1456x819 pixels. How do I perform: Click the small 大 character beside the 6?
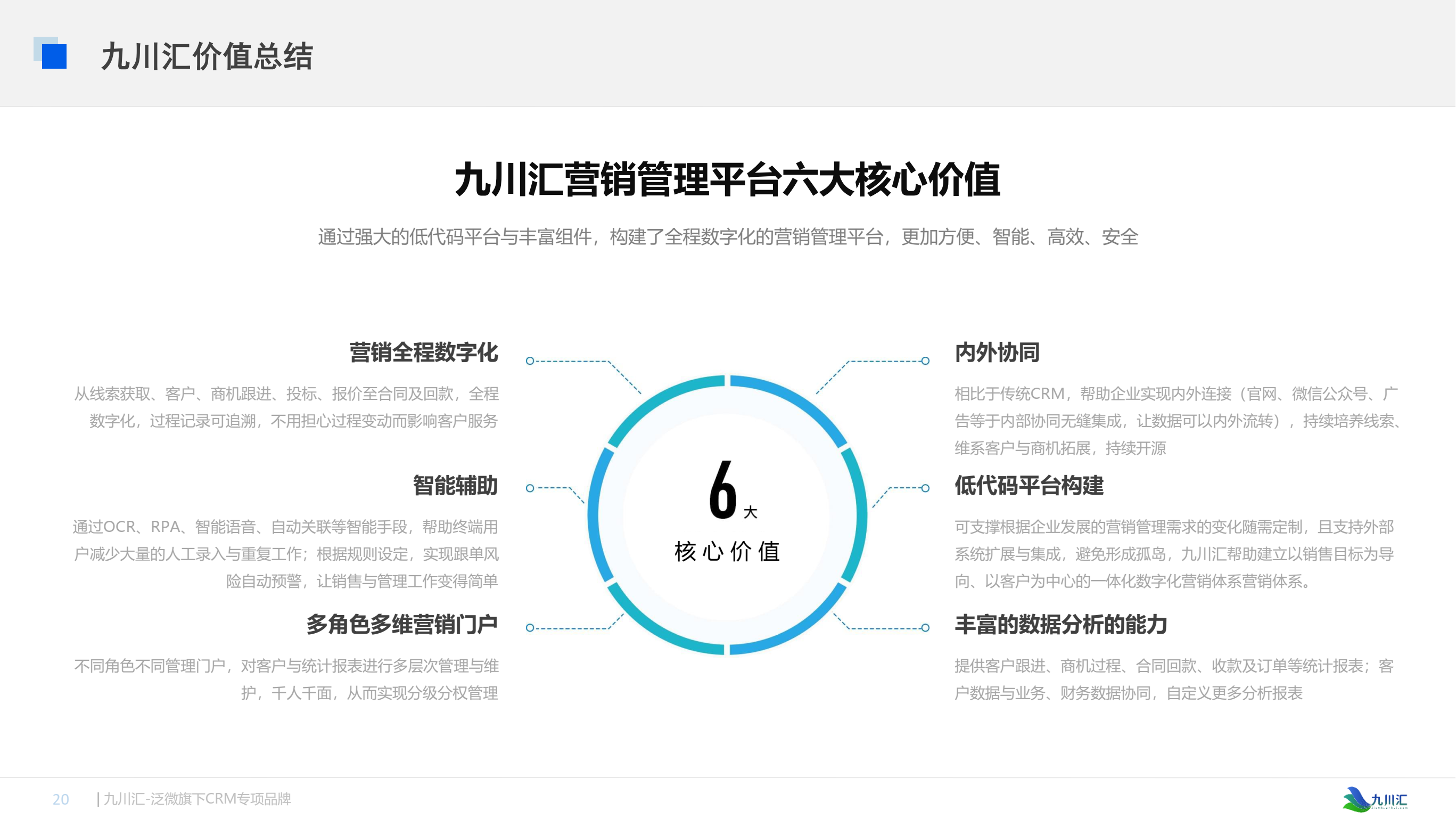point(751,512)
